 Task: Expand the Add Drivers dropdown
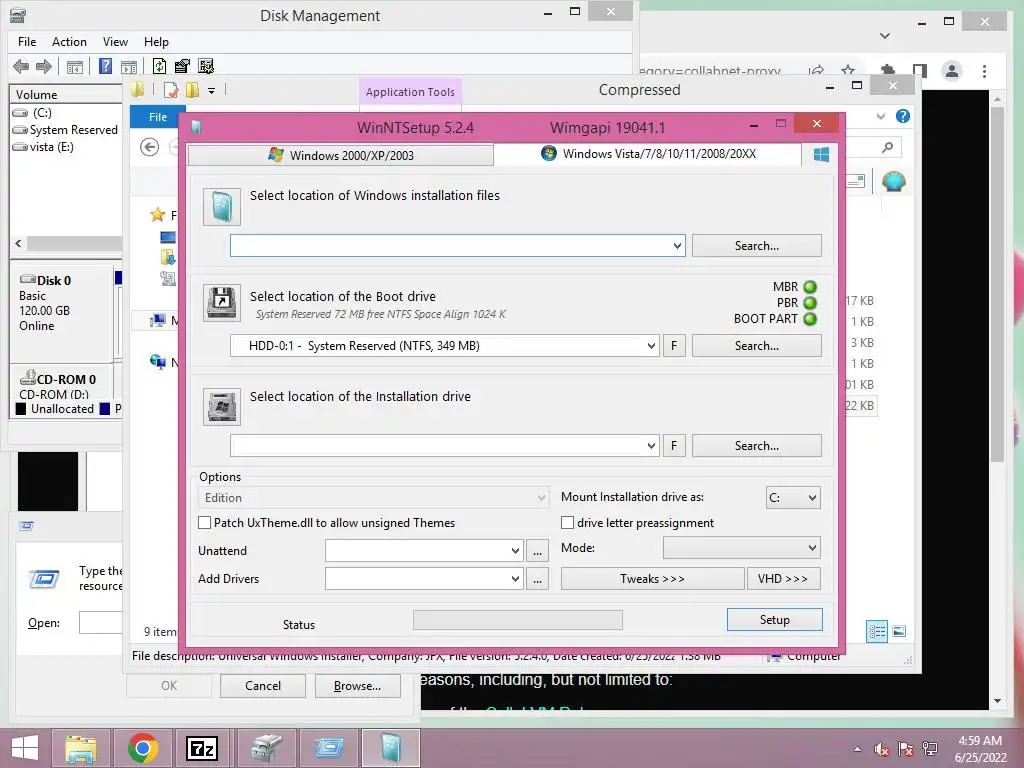coord(515,579)
